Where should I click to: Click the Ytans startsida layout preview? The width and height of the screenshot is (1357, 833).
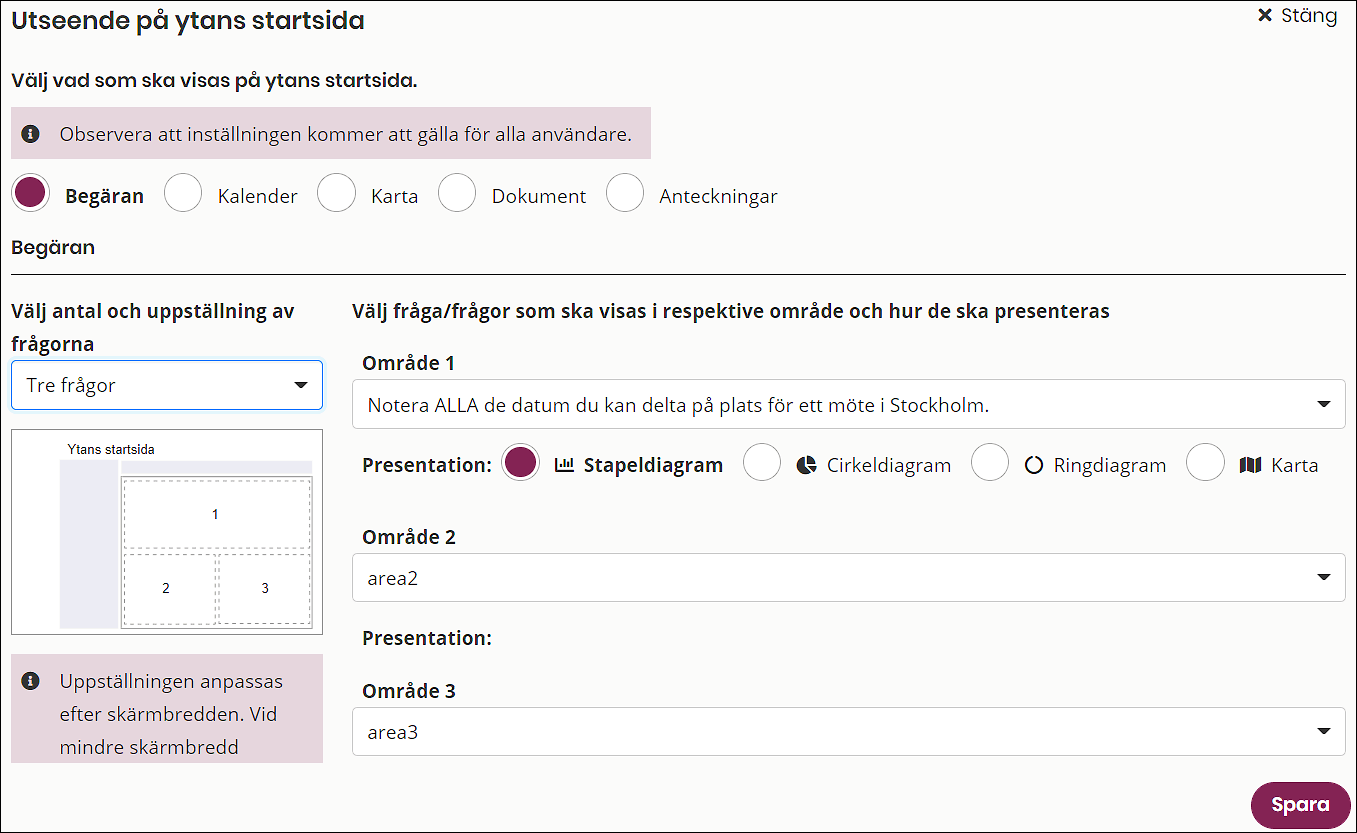[166, 531]
